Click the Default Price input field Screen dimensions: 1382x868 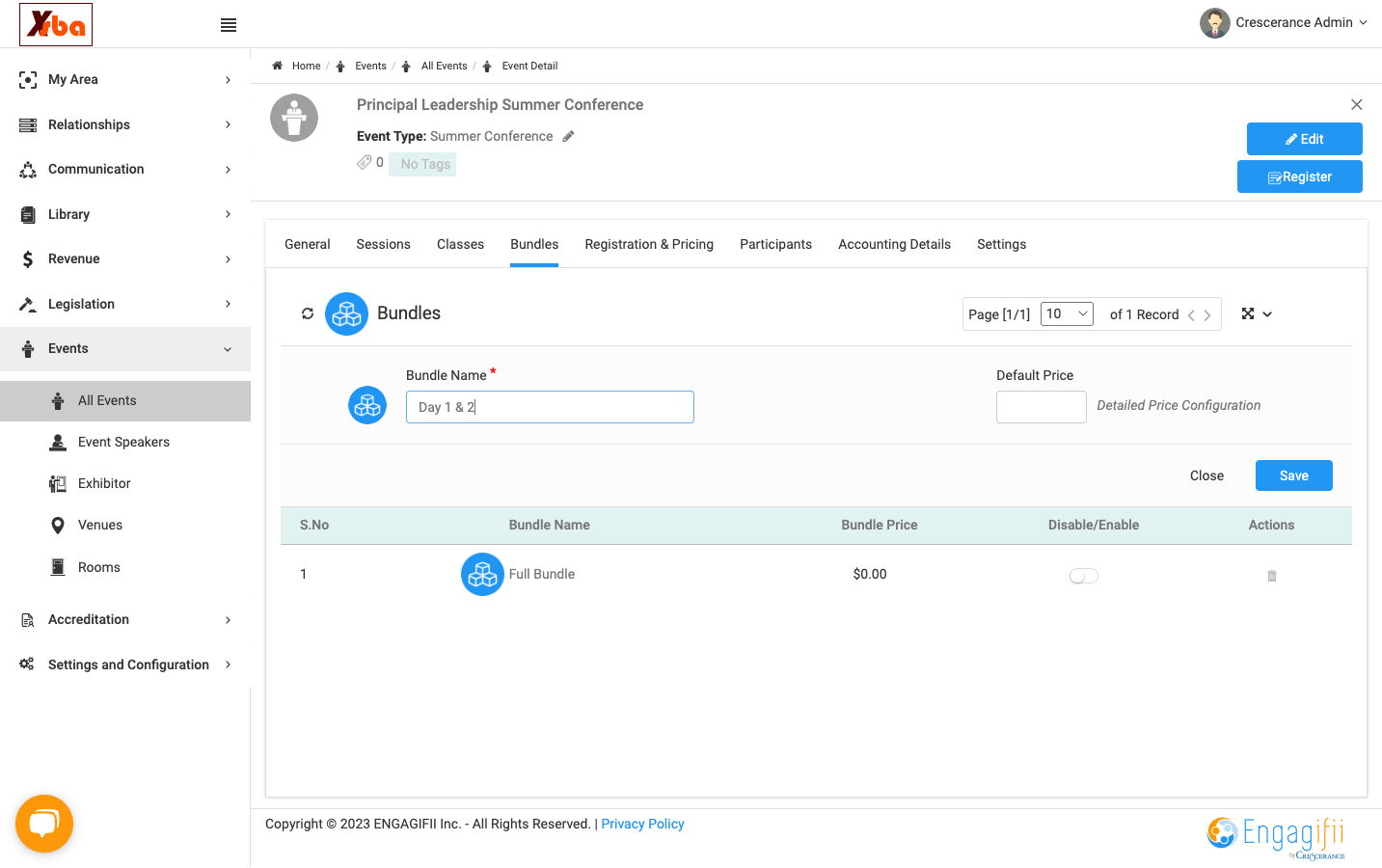pyautogui.click(x=1042, y=407)
